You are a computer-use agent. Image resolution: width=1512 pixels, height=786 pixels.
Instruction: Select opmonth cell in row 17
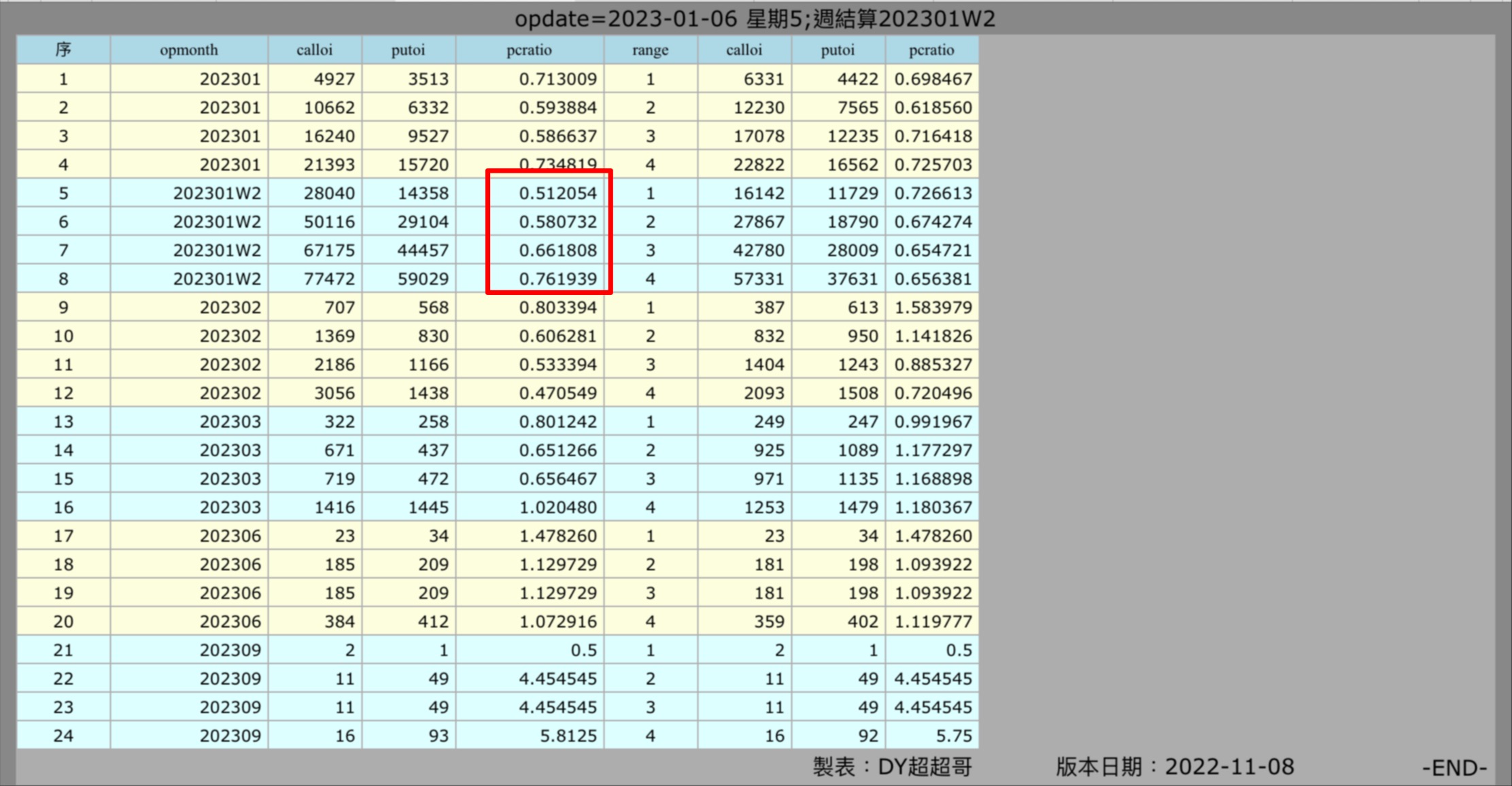[x=230, y=536]
